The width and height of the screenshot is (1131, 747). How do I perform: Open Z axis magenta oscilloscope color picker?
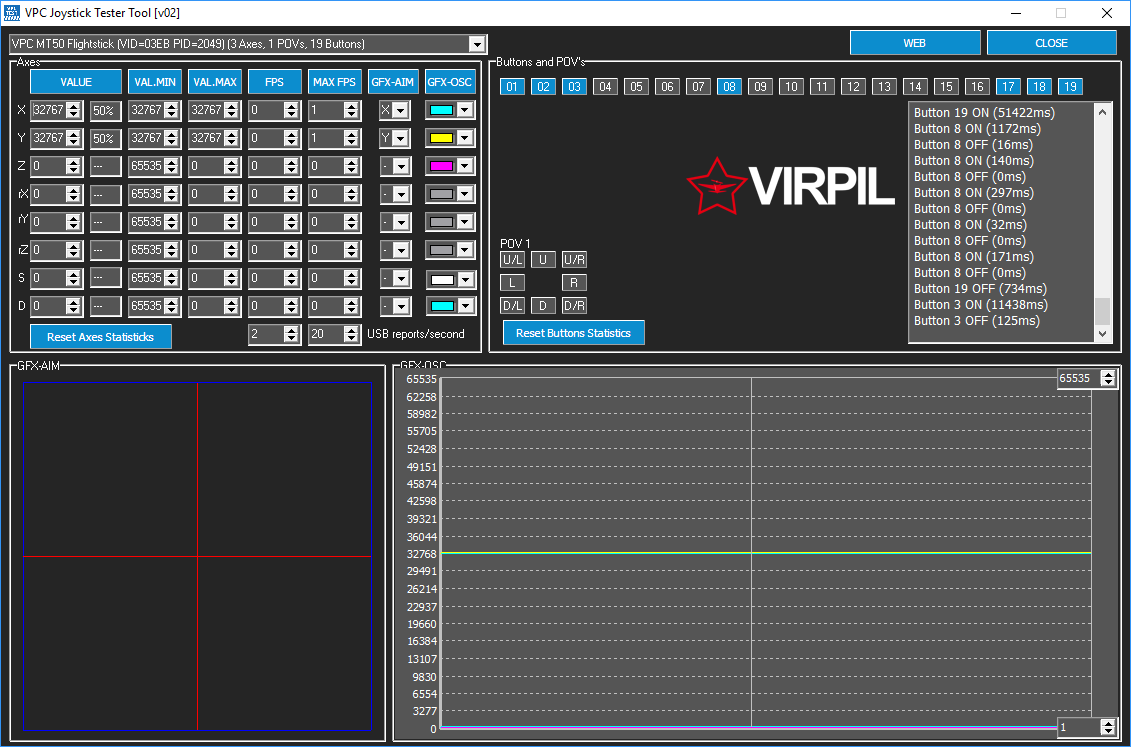pos(450,167)
